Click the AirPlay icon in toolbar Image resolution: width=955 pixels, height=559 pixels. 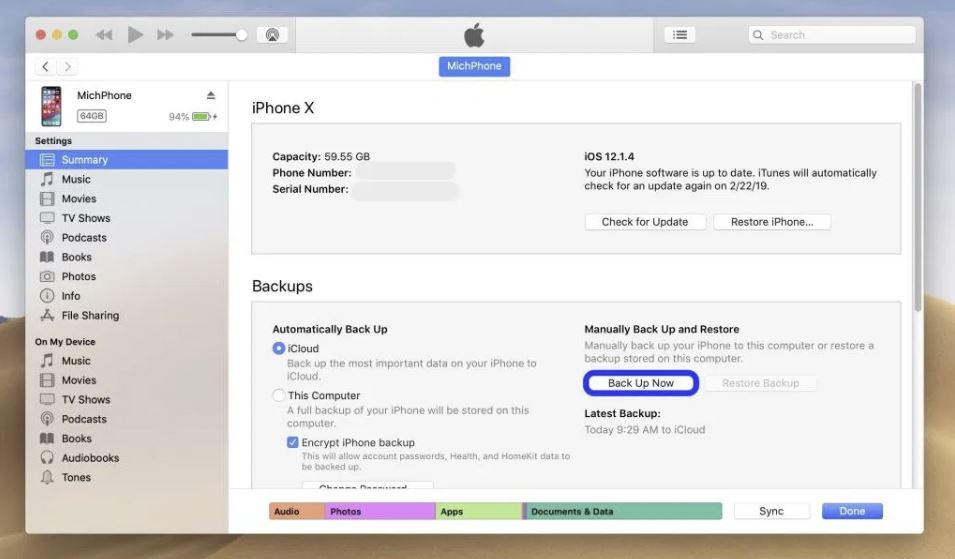coord(271,35)
